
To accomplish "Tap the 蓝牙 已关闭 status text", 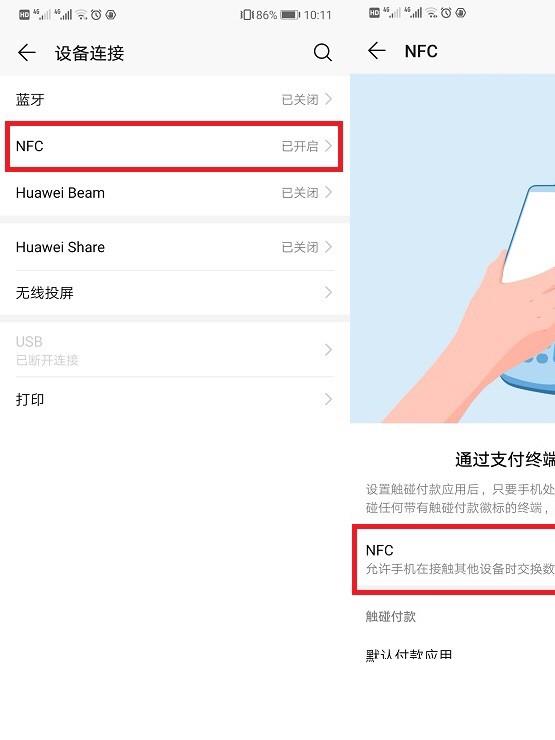I will (300, 100).
